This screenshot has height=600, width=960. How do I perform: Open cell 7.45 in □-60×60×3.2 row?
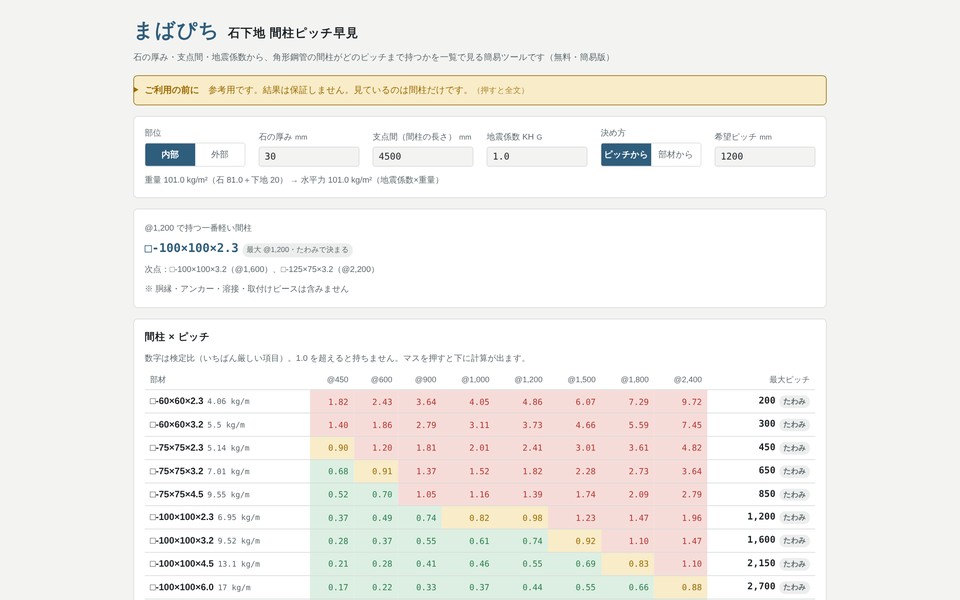(681, 425)
